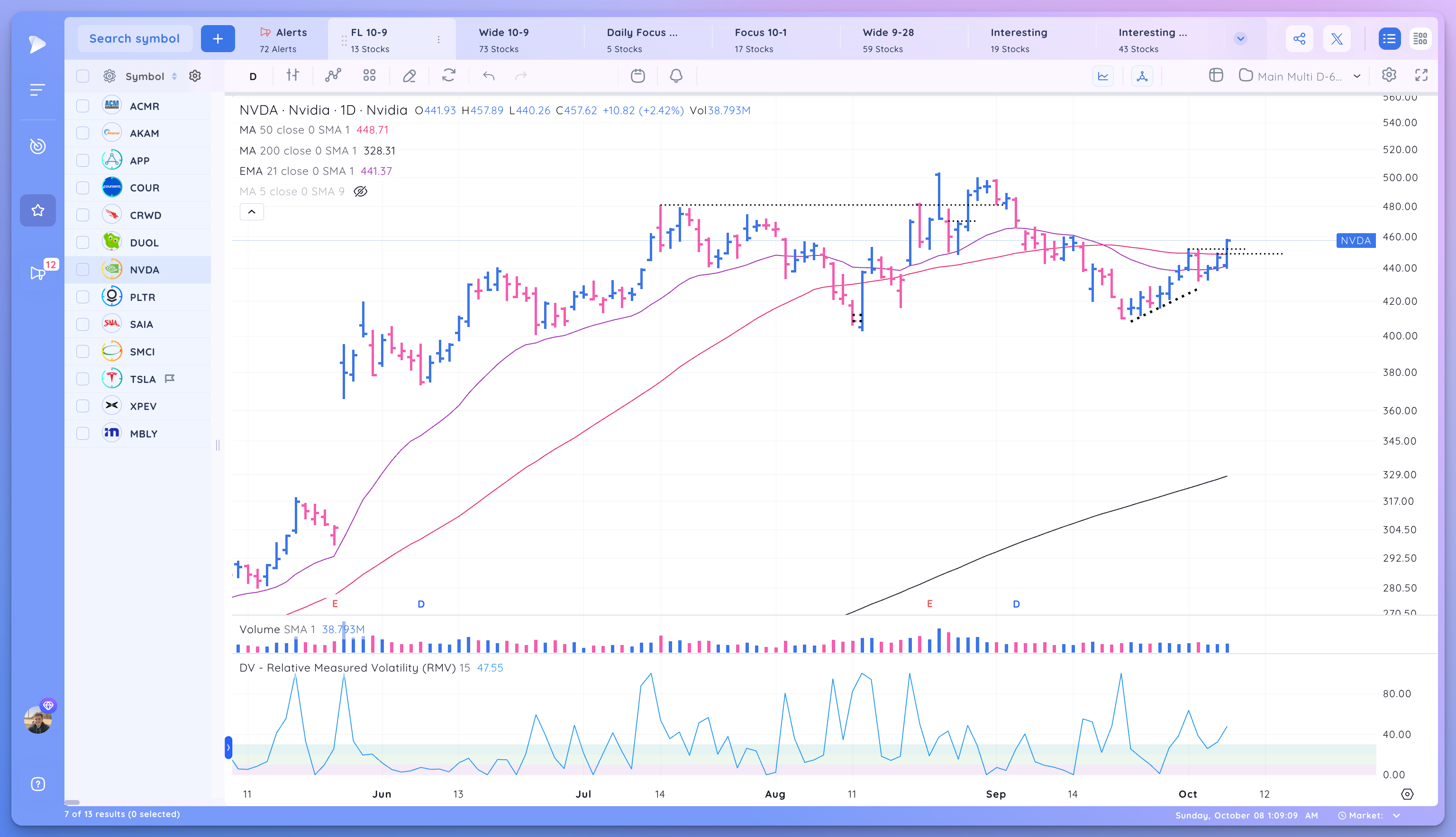Select DUOL in the watchlist
The width and height of the screenshot is (1456, 837).
[x=138, y=242]
